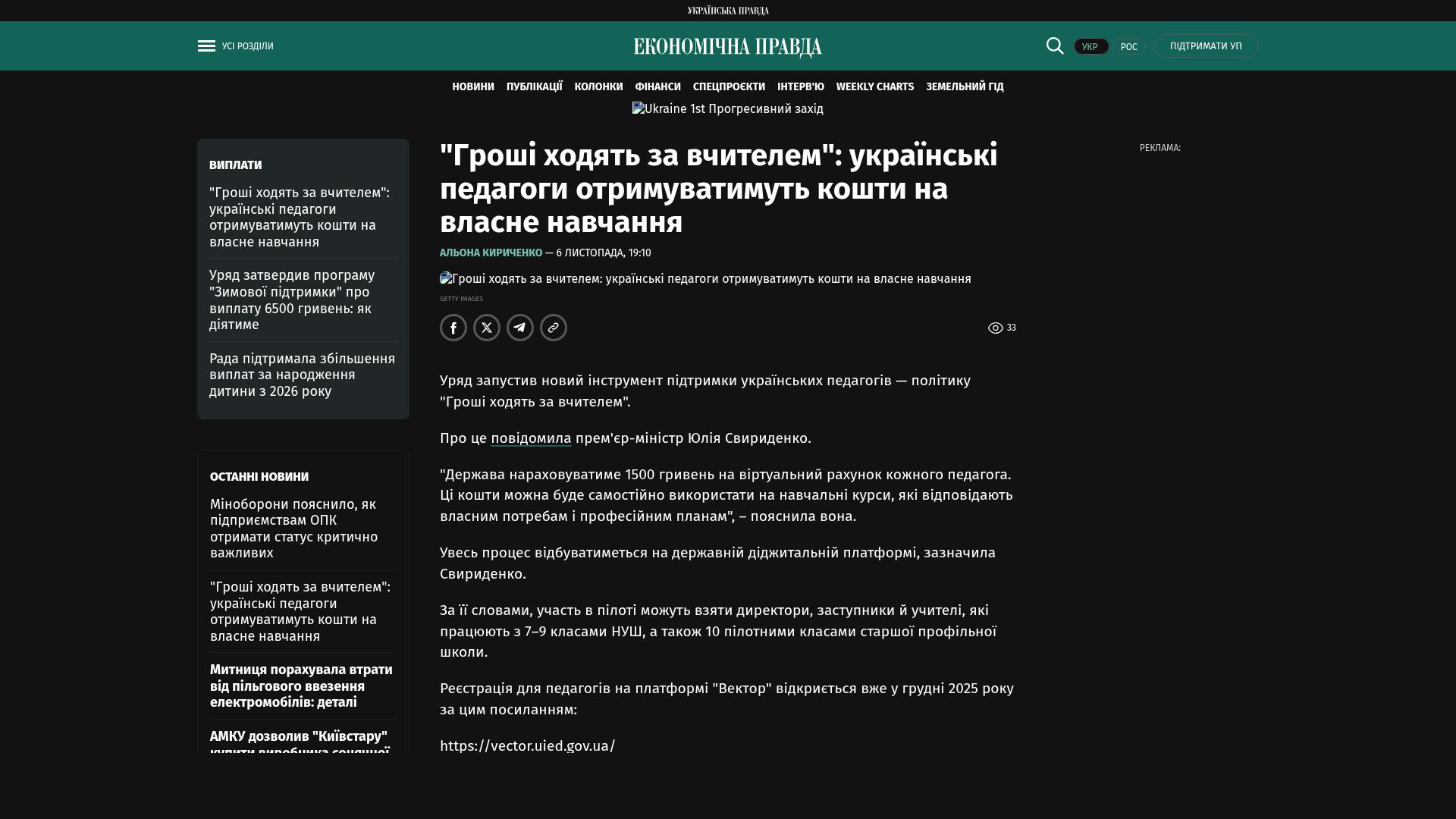Click the Економічна правда logo

click(x=727, y=47)
